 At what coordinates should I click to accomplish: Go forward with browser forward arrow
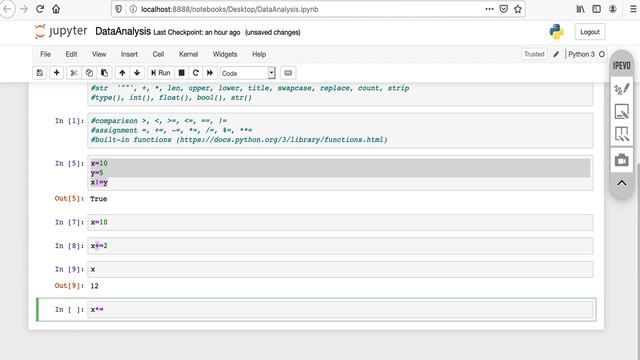point(24,9)
